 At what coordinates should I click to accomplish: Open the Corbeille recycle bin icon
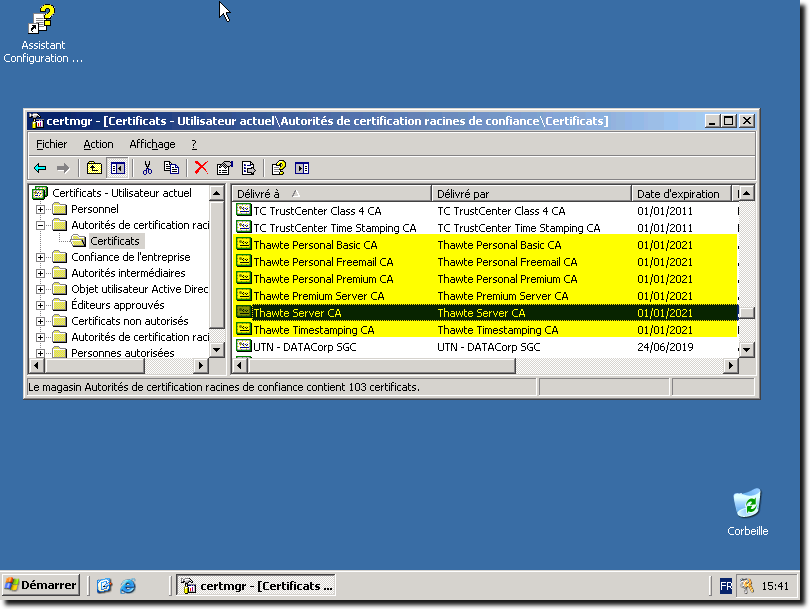pyautogui.click(x=747, y=512)
